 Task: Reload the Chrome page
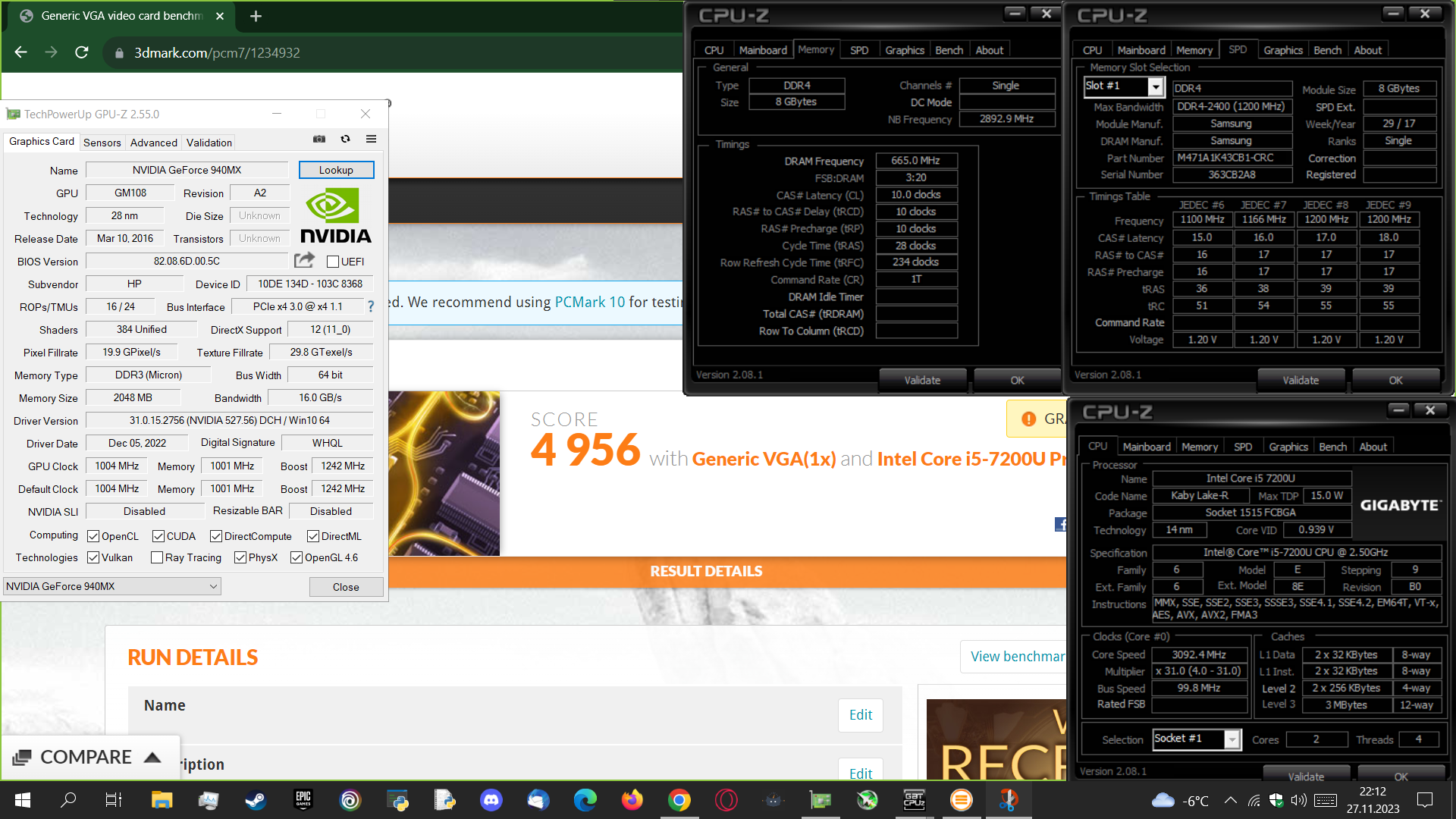82,52
